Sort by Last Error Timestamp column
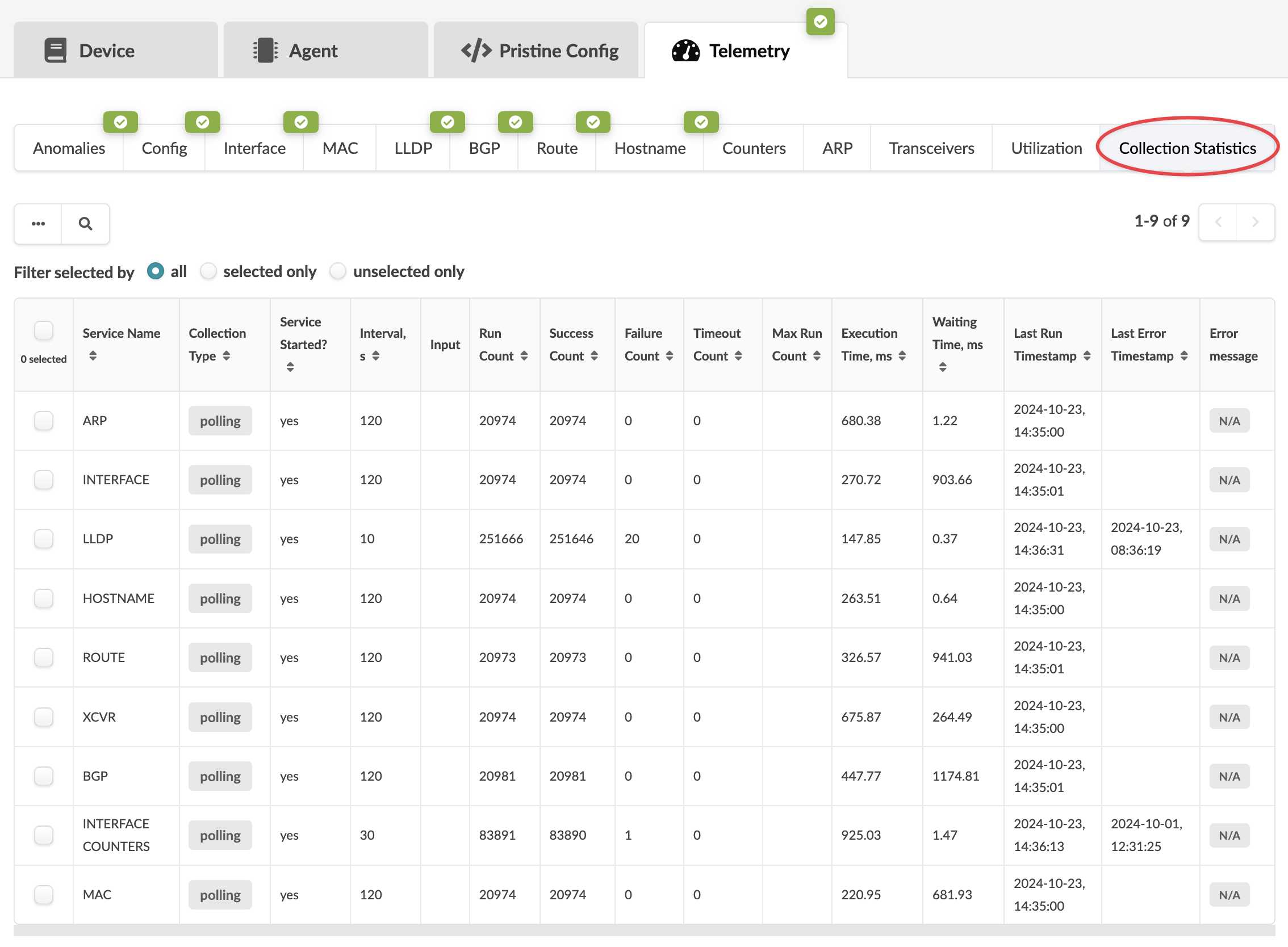The image size is (1288, 947). pos(1184,356)
